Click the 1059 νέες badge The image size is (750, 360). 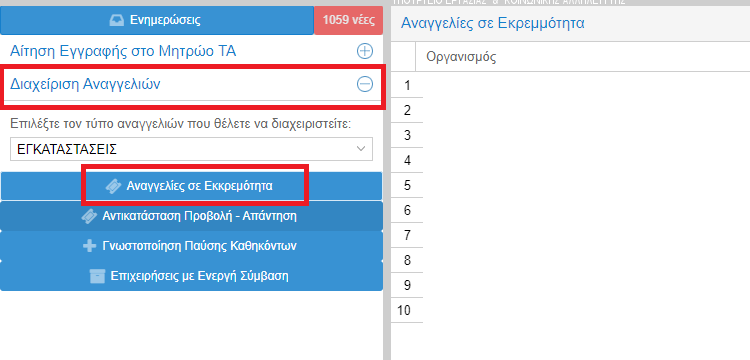coord(348,21)
